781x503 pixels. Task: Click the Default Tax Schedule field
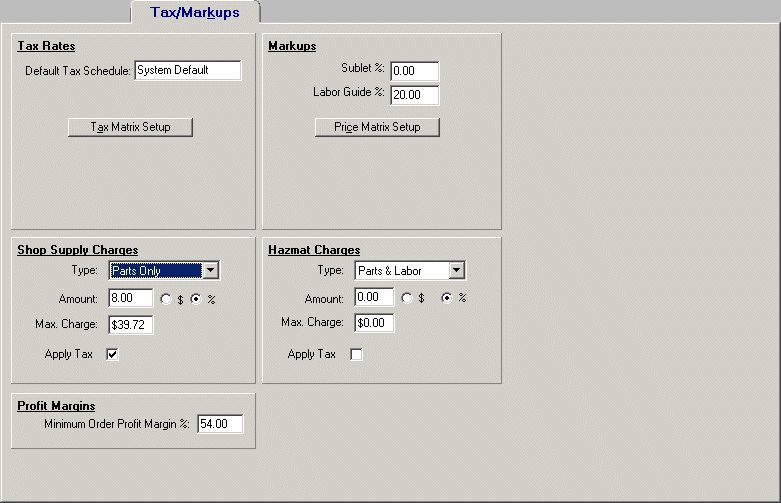coord(187,70)
